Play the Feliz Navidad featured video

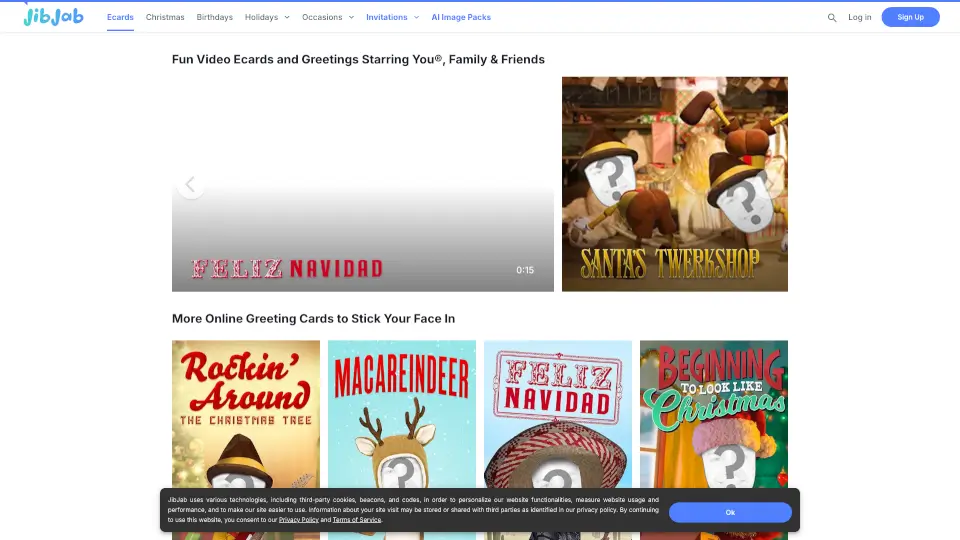point(362,200)
